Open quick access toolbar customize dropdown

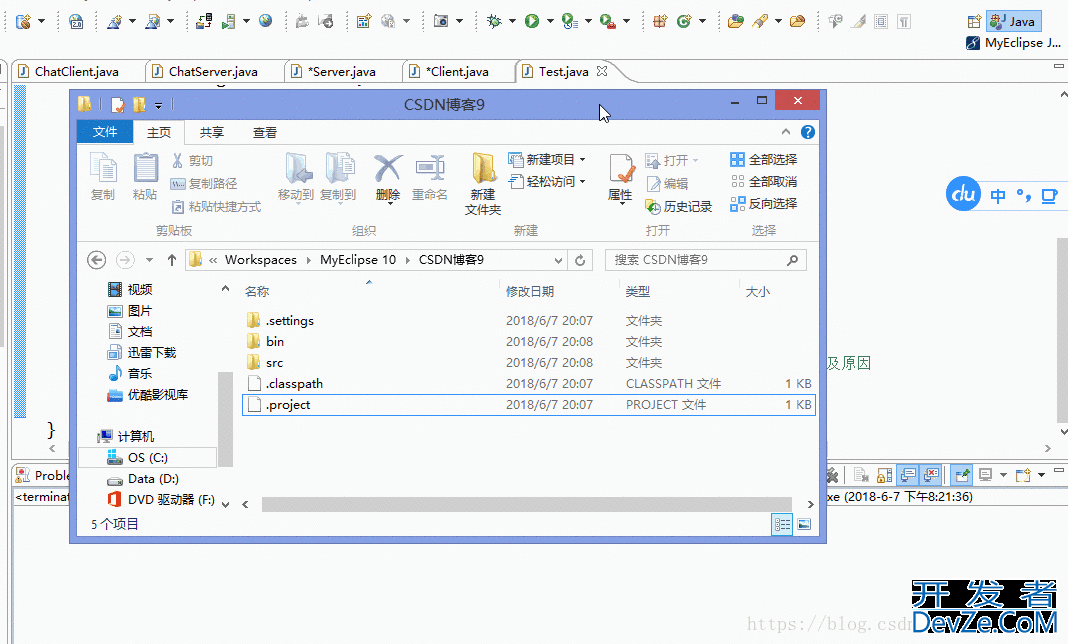tap(158, 106)
